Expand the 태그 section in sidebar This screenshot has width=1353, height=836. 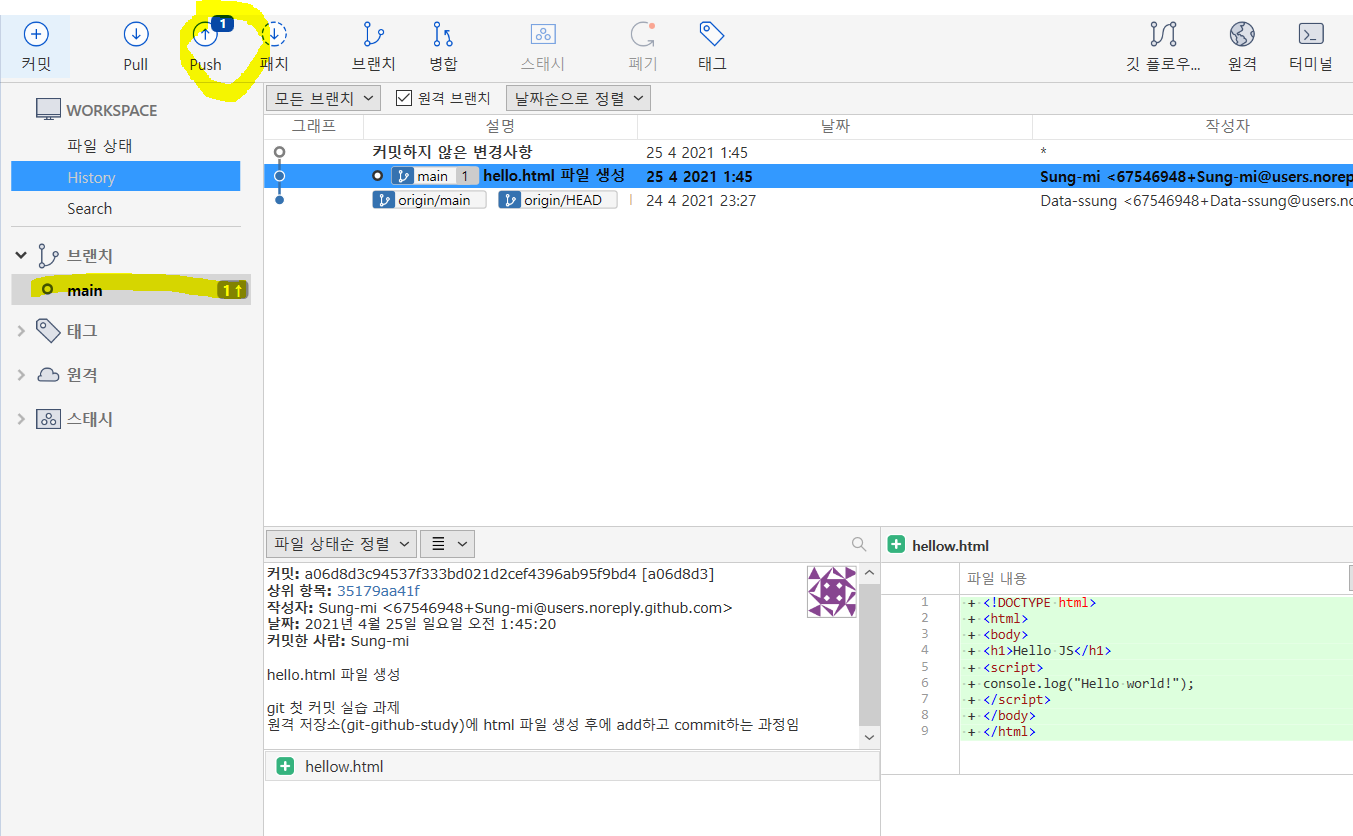pos(21,331)
